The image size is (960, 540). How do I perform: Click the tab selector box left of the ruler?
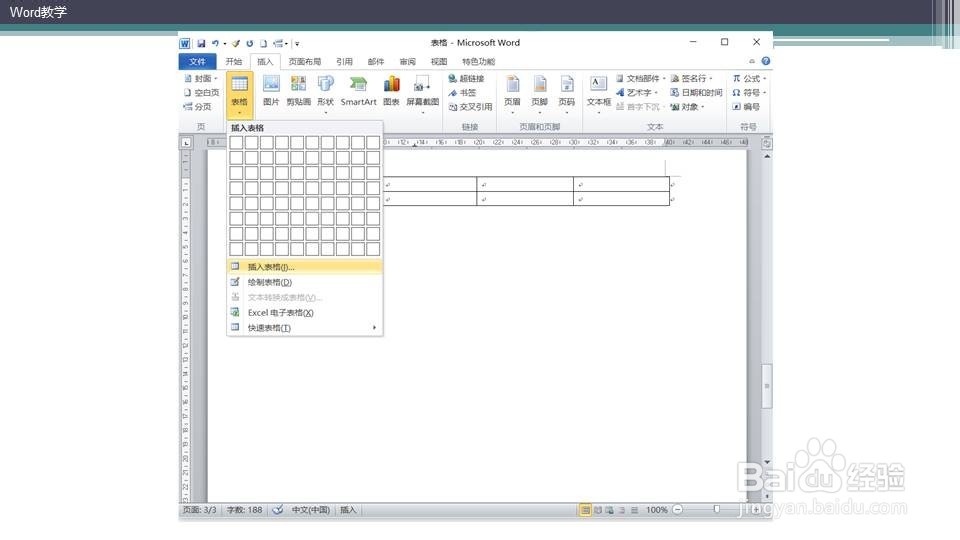point(186,143)
